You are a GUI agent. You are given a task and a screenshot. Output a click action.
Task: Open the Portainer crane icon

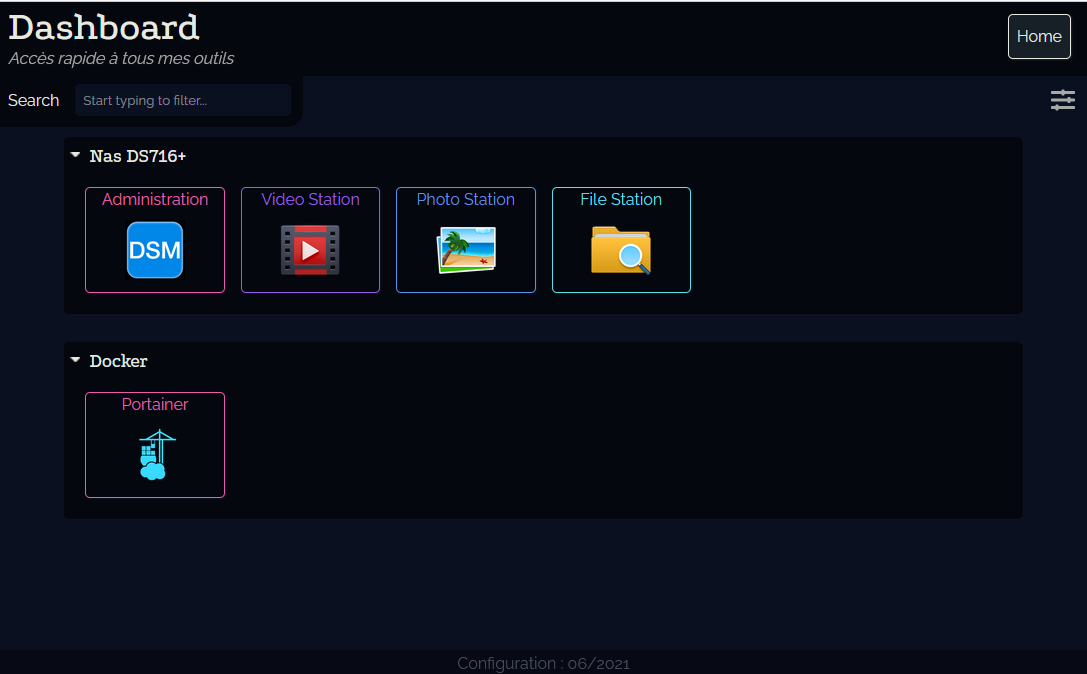[x=157, y=455]
